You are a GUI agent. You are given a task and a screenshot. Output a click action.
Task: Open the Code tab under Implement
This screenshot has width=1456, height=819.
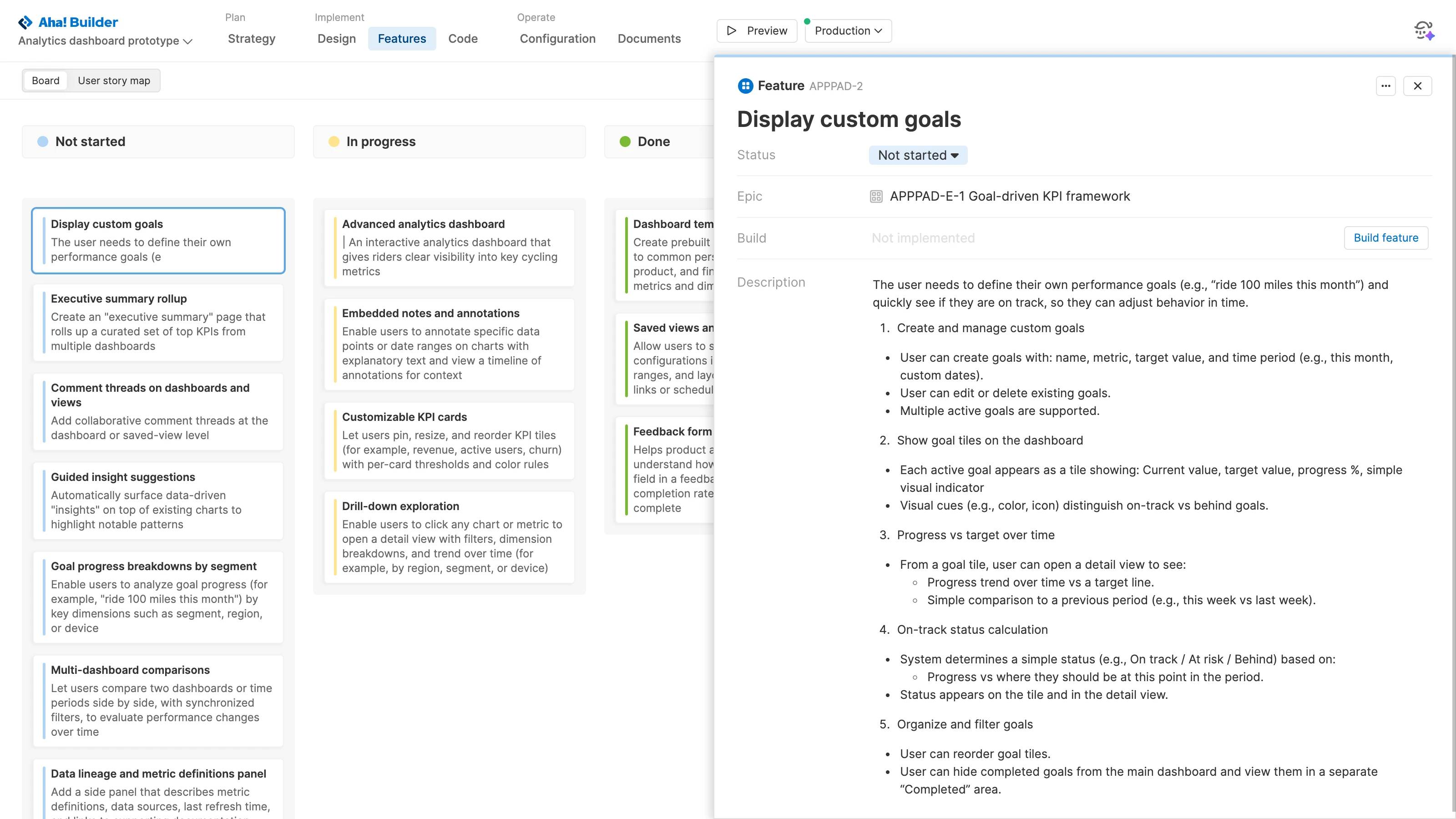click(x=463, y=38)
